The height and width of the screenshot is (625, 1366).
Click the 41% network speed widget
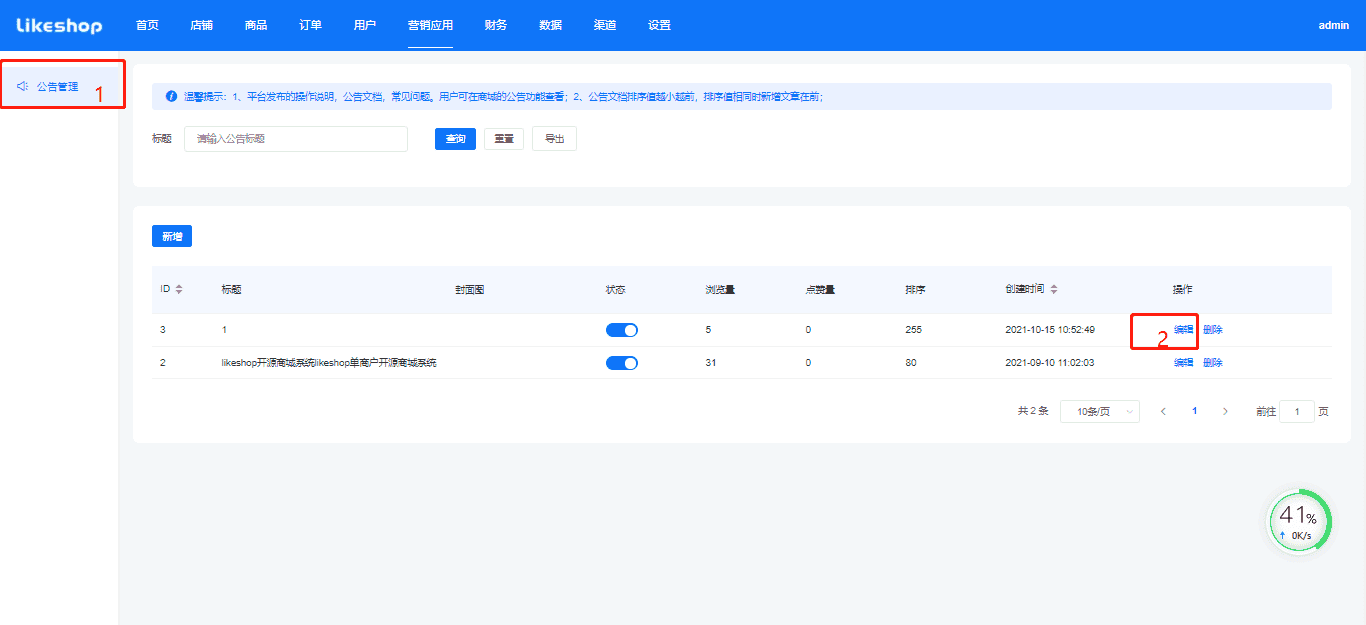[x=1300, y=520]
